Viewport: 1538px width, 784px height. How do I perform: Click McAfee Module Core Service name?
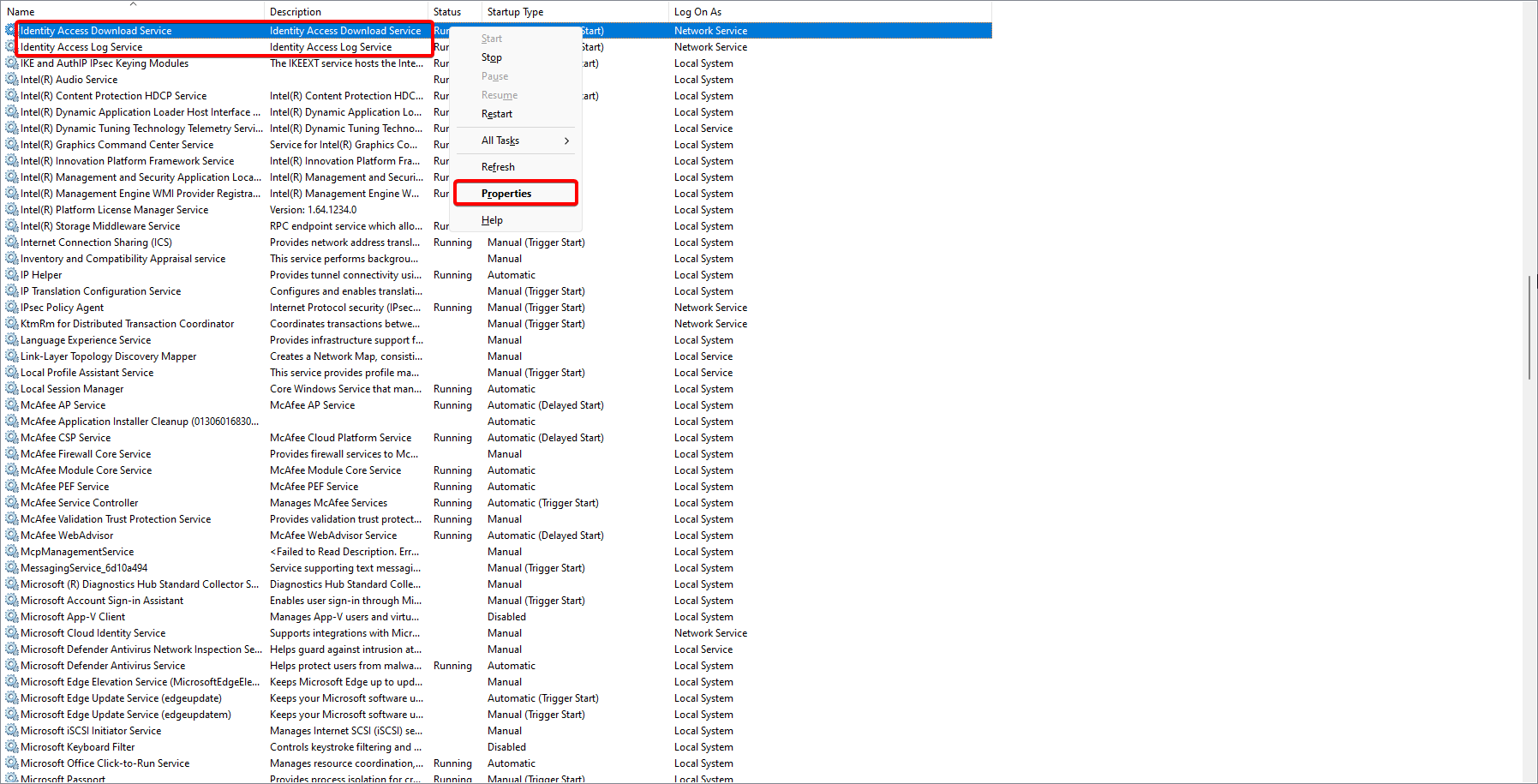tap(86, 470)
